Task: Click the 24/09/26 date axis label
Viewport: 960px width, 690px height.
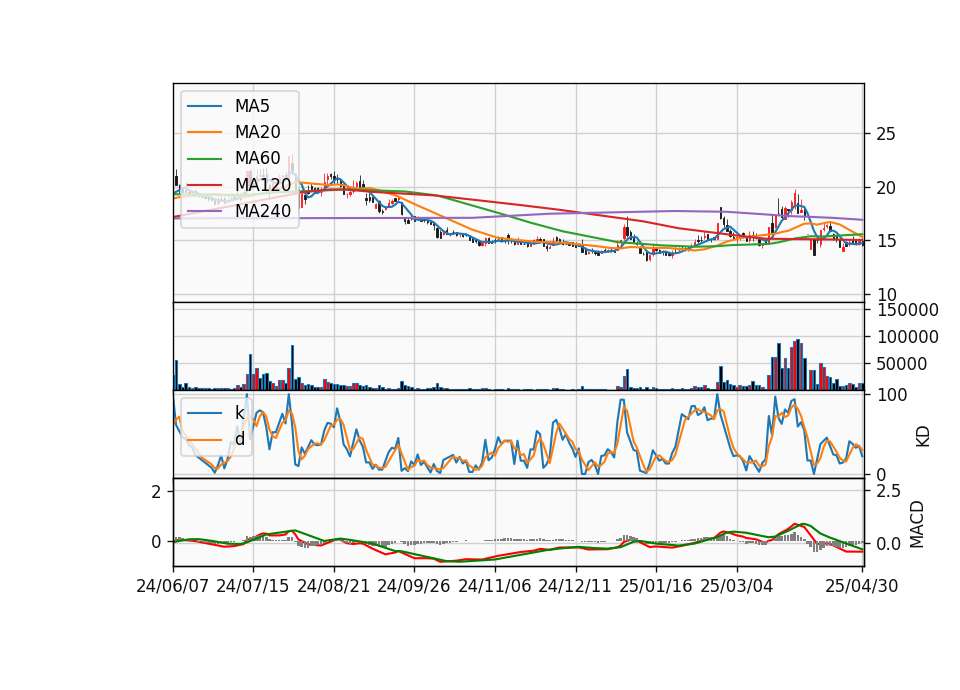Action: (x=414, y=587)
